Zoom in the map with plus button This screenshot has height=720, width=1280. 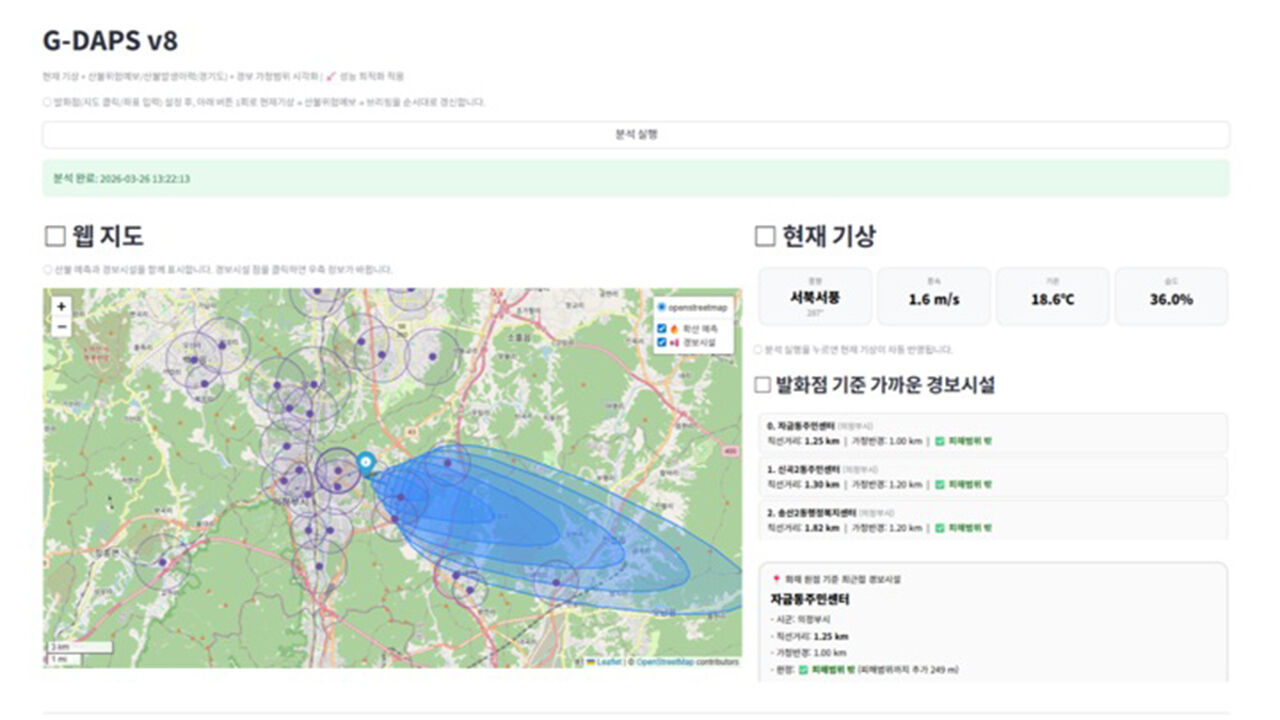[x=62, y=307]
